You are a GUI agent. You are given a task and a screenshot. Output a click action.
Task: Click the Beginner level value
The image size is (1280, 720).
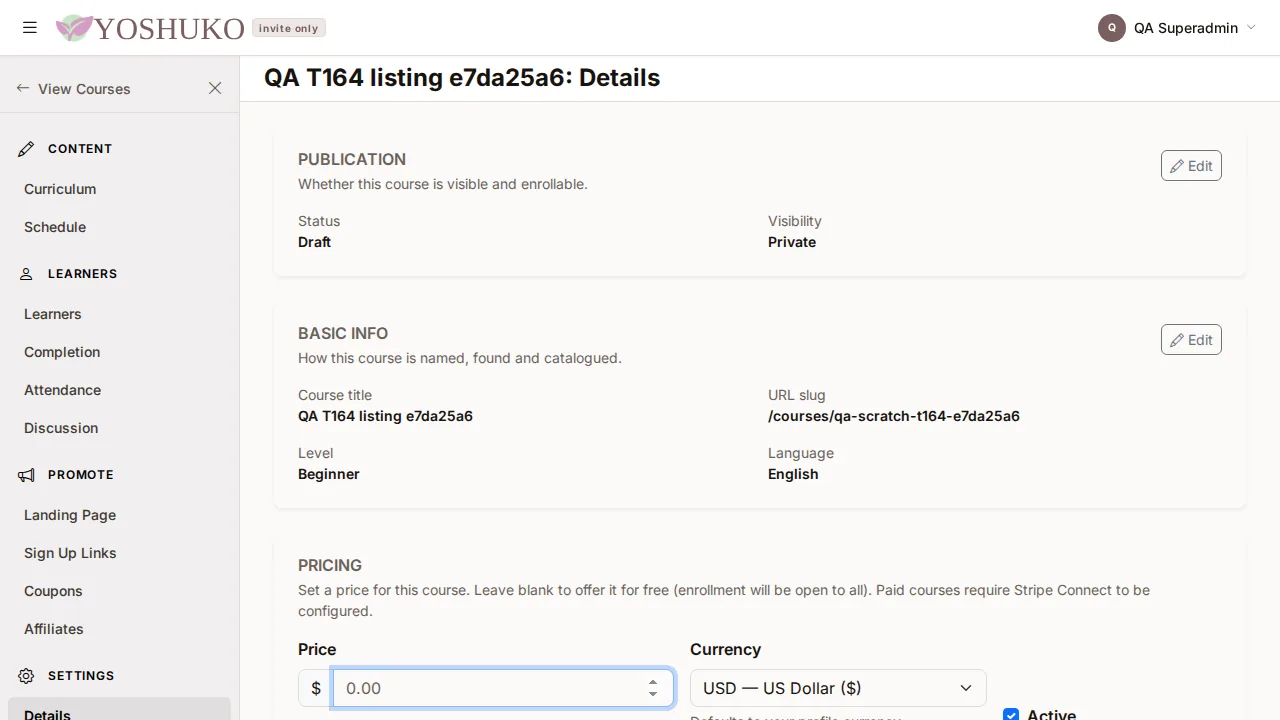(x=329, y=474)
